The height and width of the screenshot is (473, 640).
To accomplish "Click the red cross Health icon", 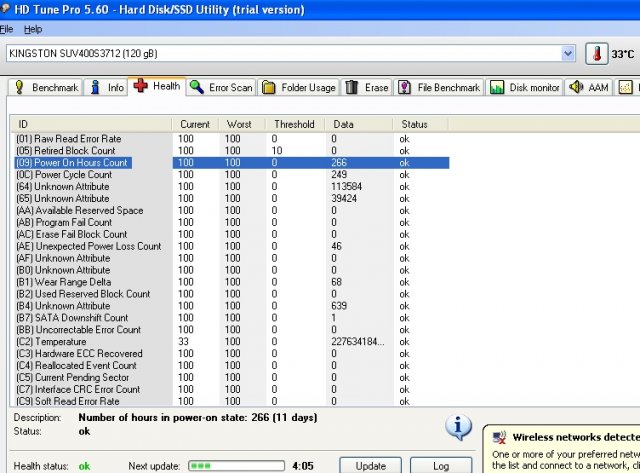I will (x=141, y=87).
